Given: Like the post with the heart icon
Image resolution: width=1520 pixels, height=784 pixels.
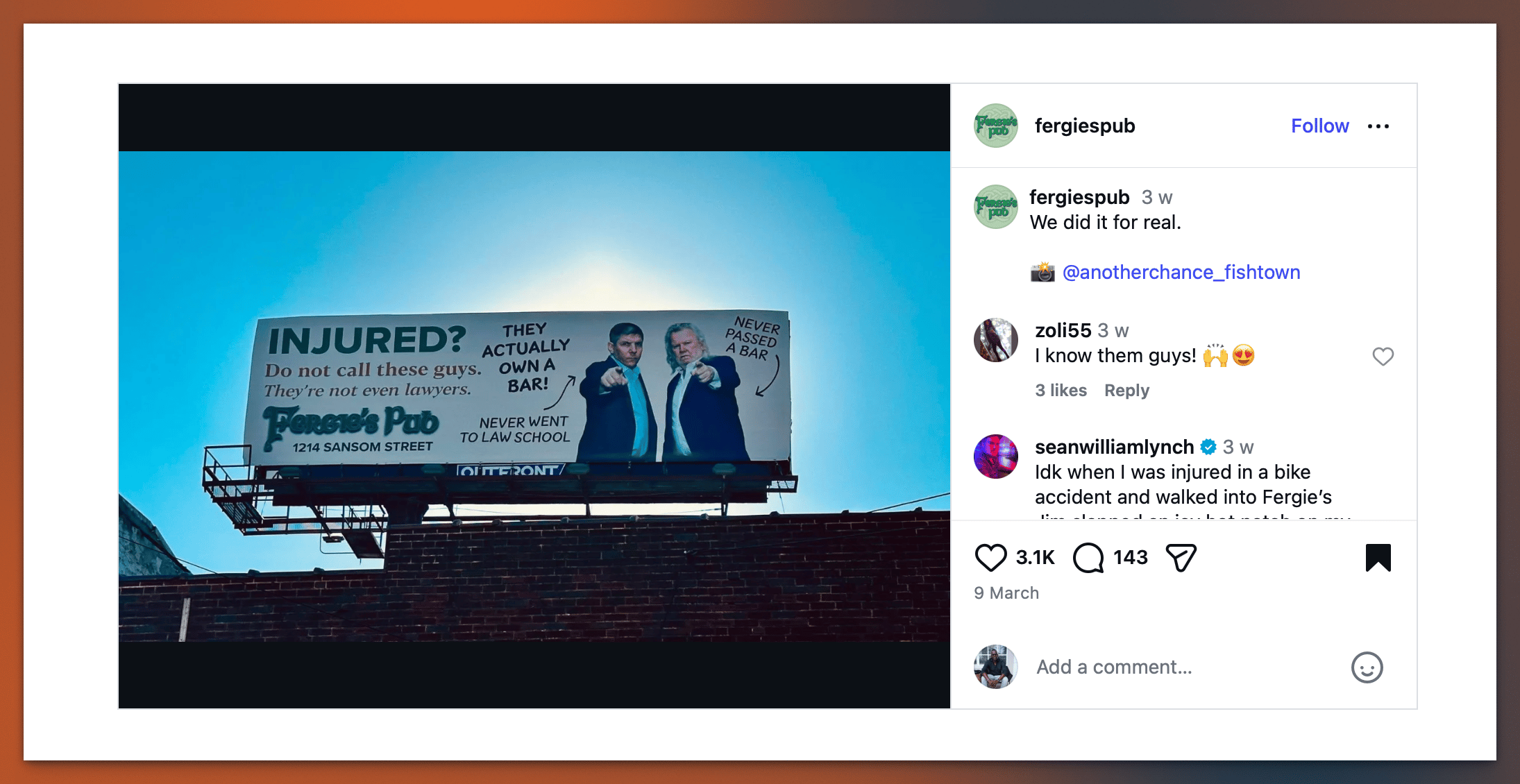Looking at the screenshot, I should 990,558.
